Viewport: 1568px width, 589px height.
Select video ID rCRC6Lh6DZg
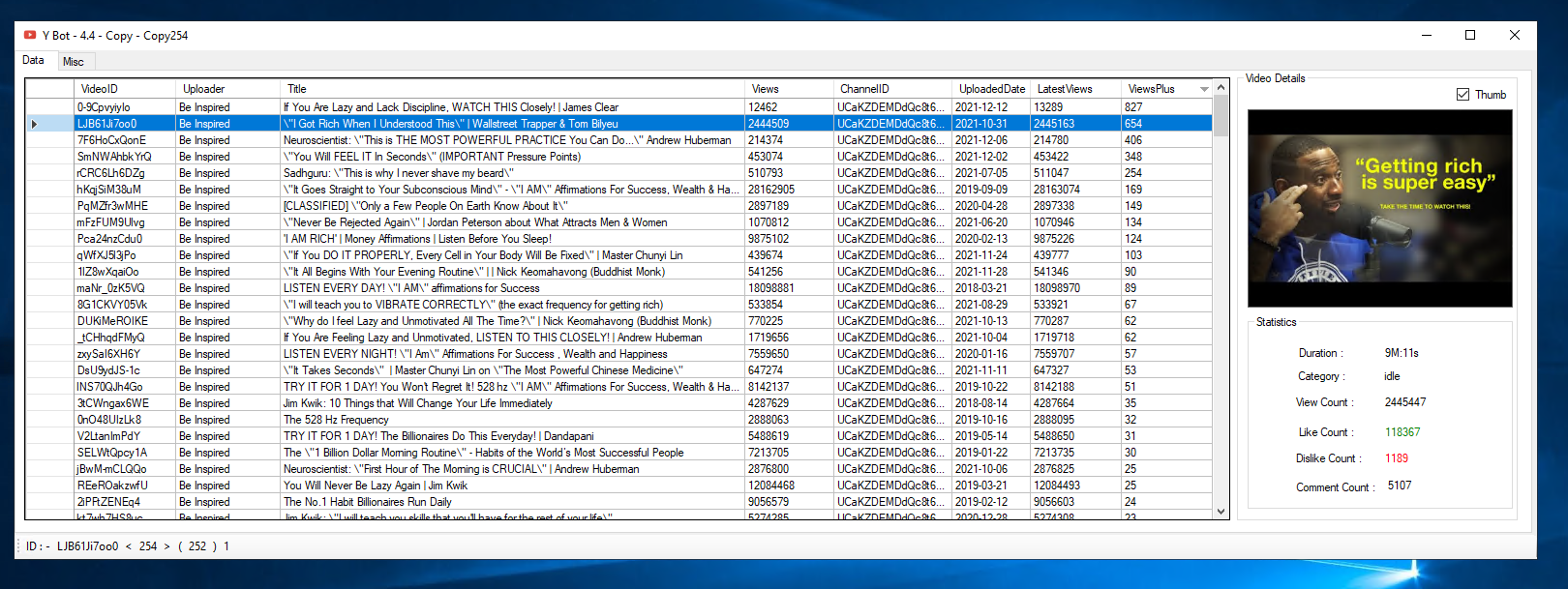click(111, 173)
